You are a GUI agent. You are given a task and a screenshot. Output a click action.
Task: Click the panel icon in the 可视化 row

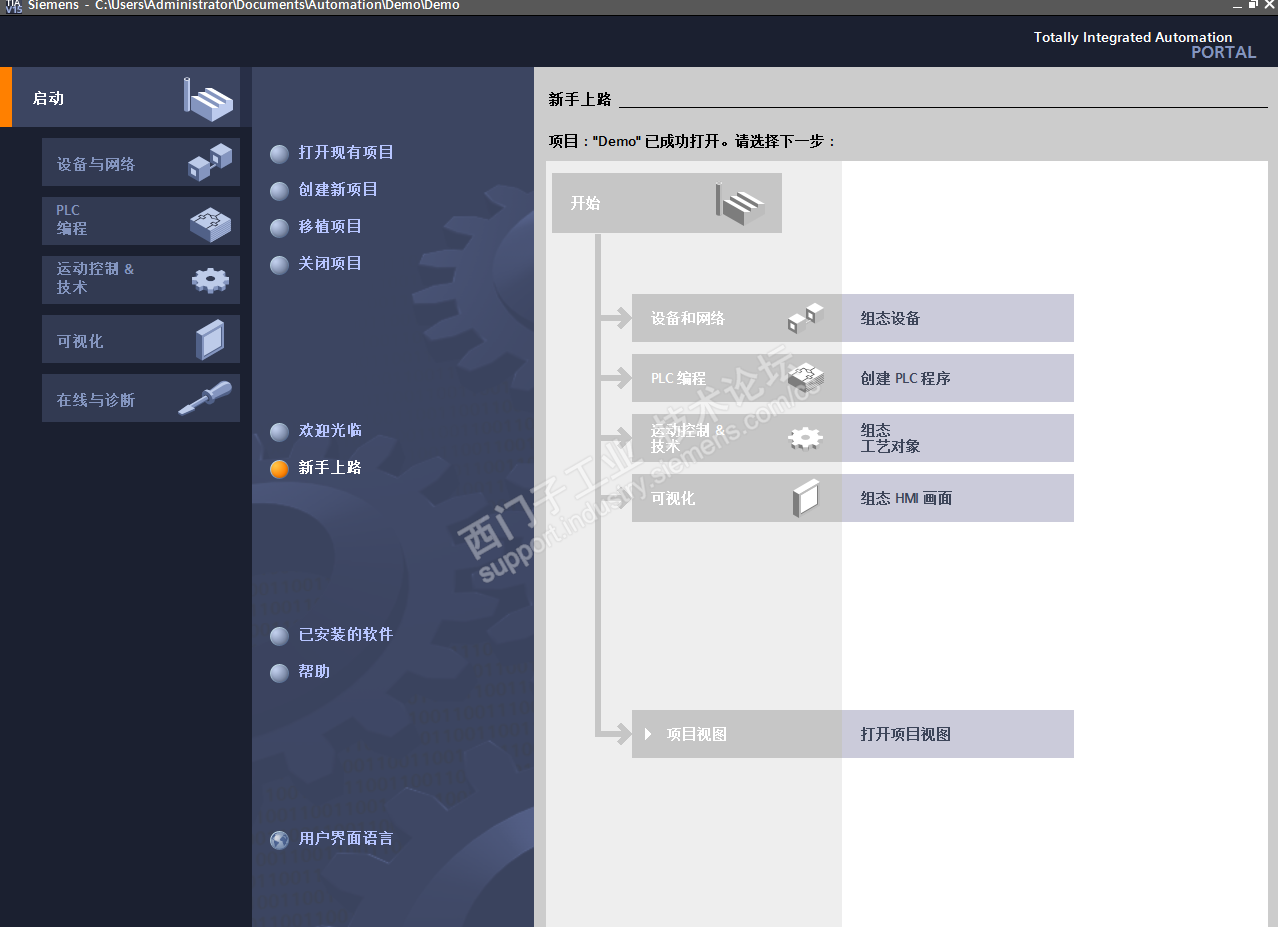(x=805, y=498)
